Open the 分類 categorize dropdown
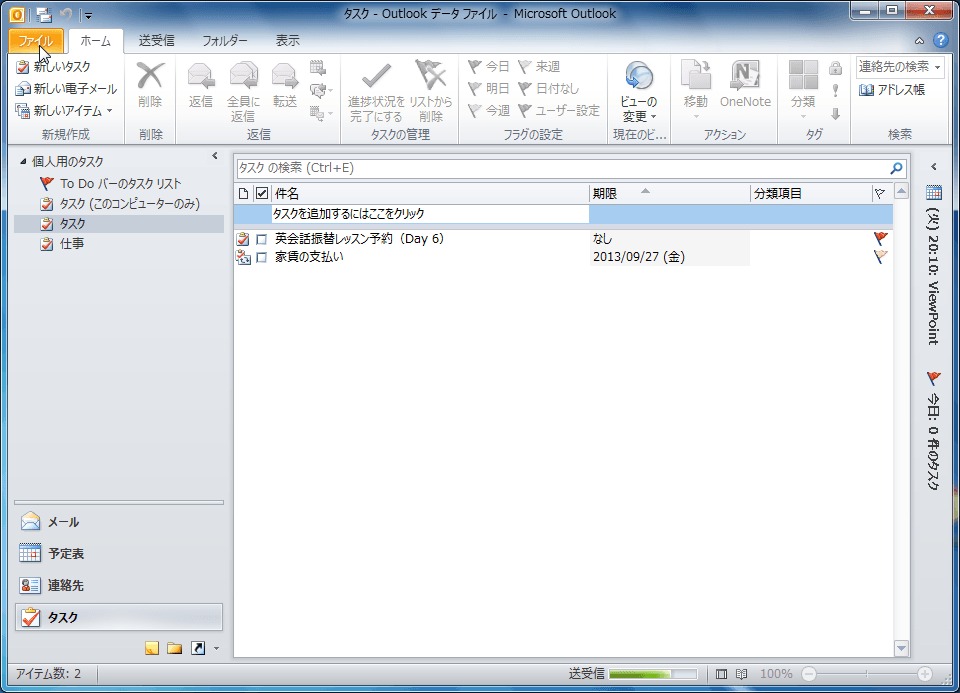Viewport: 960px width, 693px height. pyautogui.click(x=803, y=91)
